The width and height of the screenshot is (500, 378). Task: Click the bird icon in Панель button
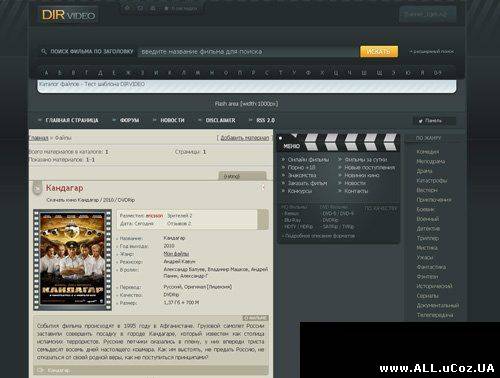pyautogui.click(x=421, y=121)
